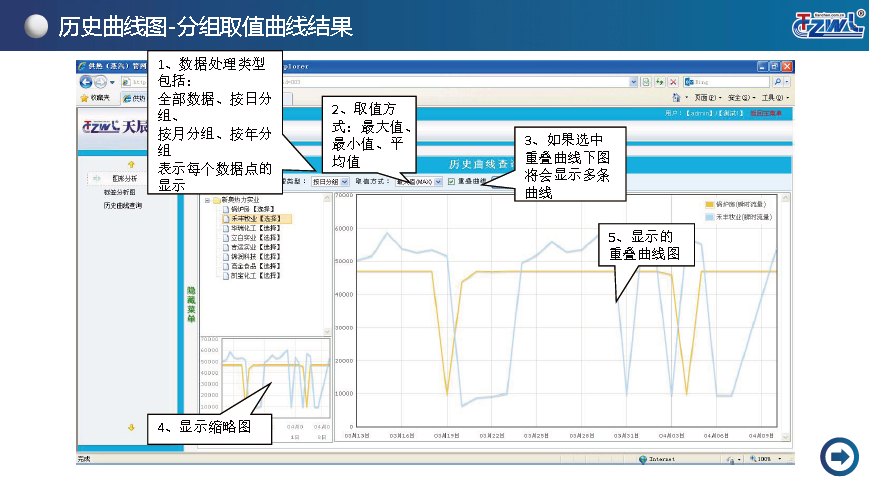This screenshot has width=869, height=488.
Task: Select the 图形分析 sidebar heading
Action: click(124, 178)
